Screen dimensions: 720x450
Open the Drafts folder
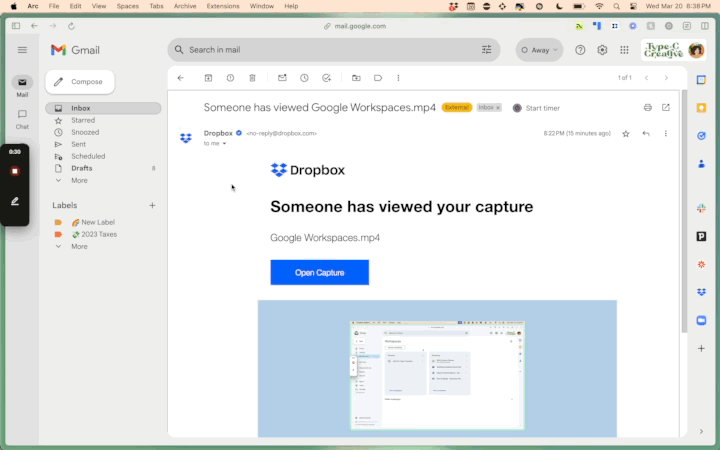[82, 168]
